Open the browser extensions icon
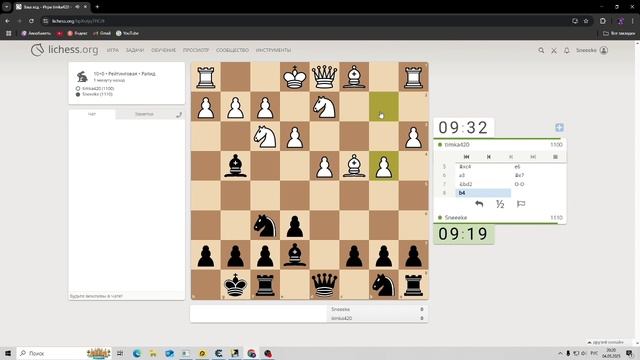 tap(603, 21)
